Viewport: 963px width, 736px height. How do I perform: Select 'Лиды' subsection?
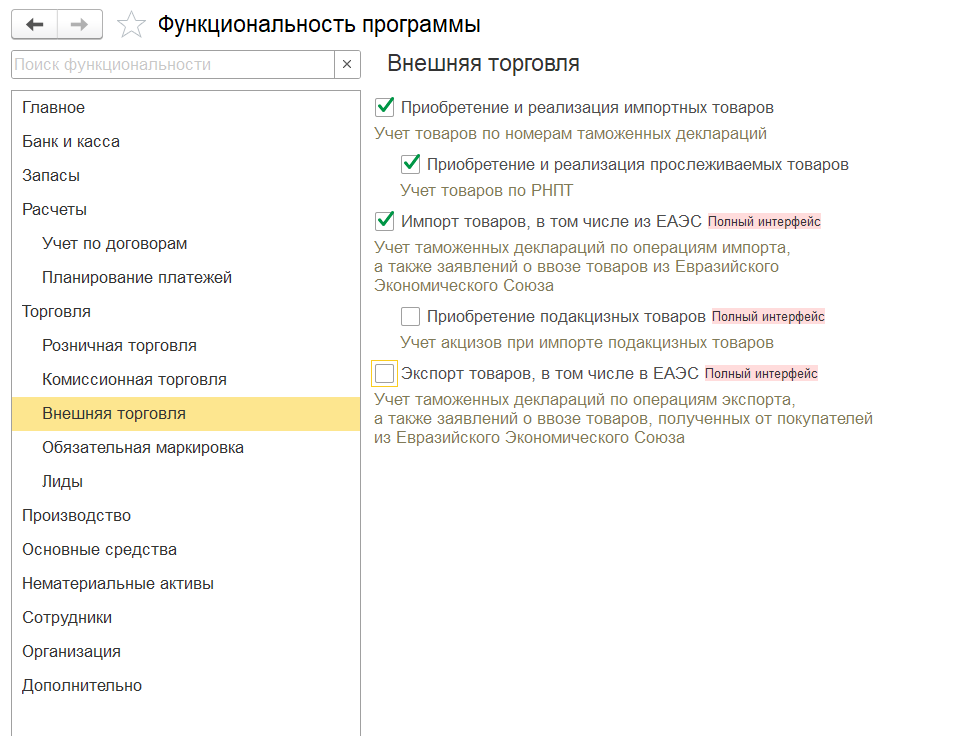click(185, 482)
